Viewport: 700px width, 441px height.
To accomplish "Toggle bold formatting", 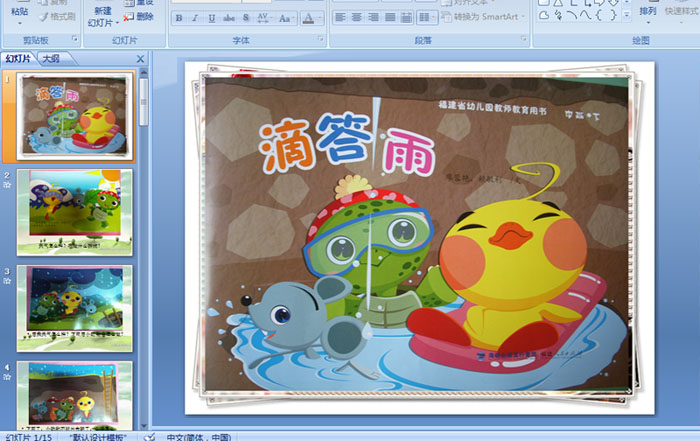I will click(x=179, y=18).
